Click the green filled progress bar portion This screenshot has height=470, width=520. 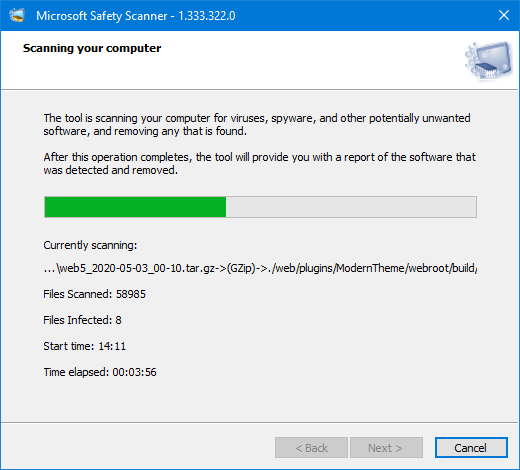tap(135, 207)
